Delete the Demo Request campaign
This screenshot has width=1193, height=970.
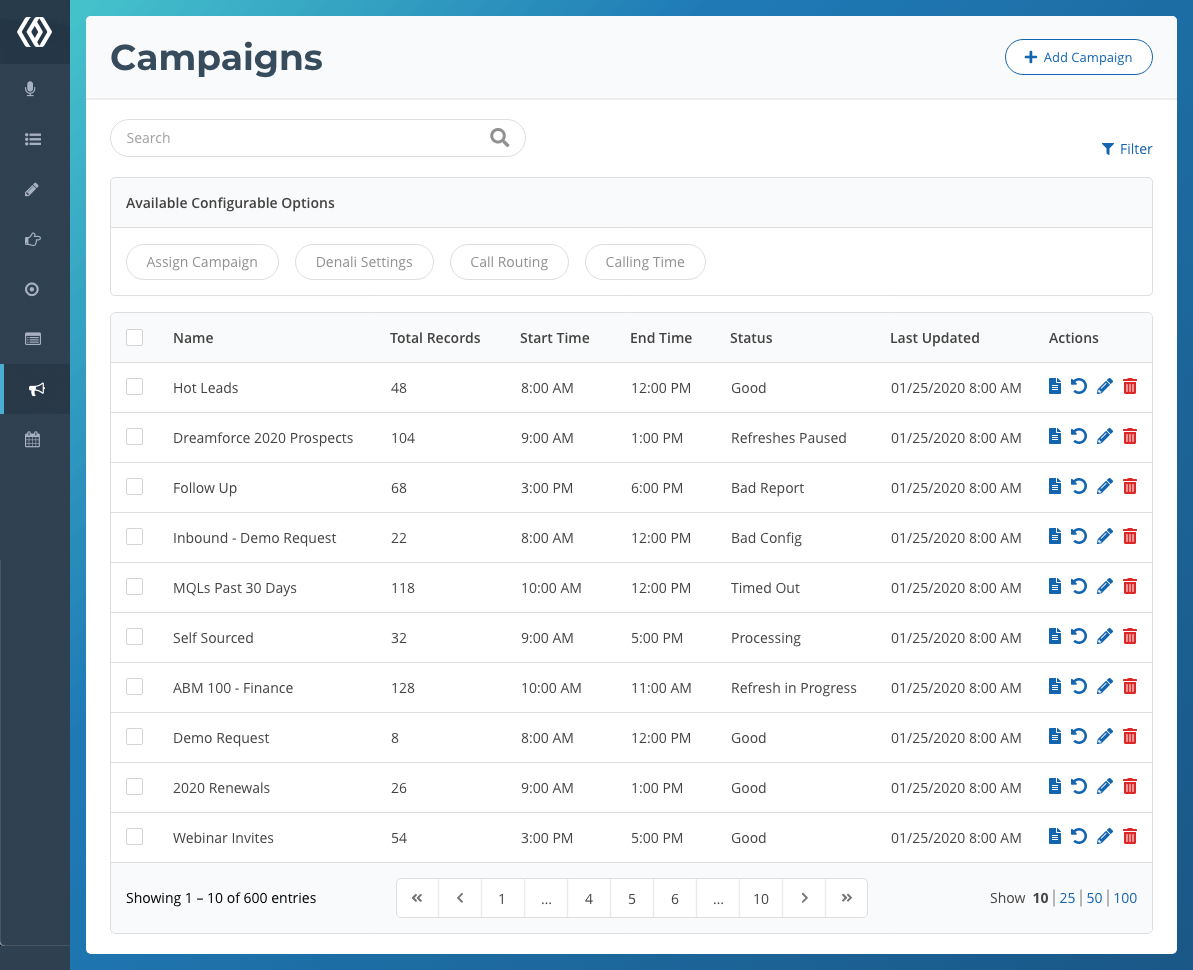tap(1130, 736)
